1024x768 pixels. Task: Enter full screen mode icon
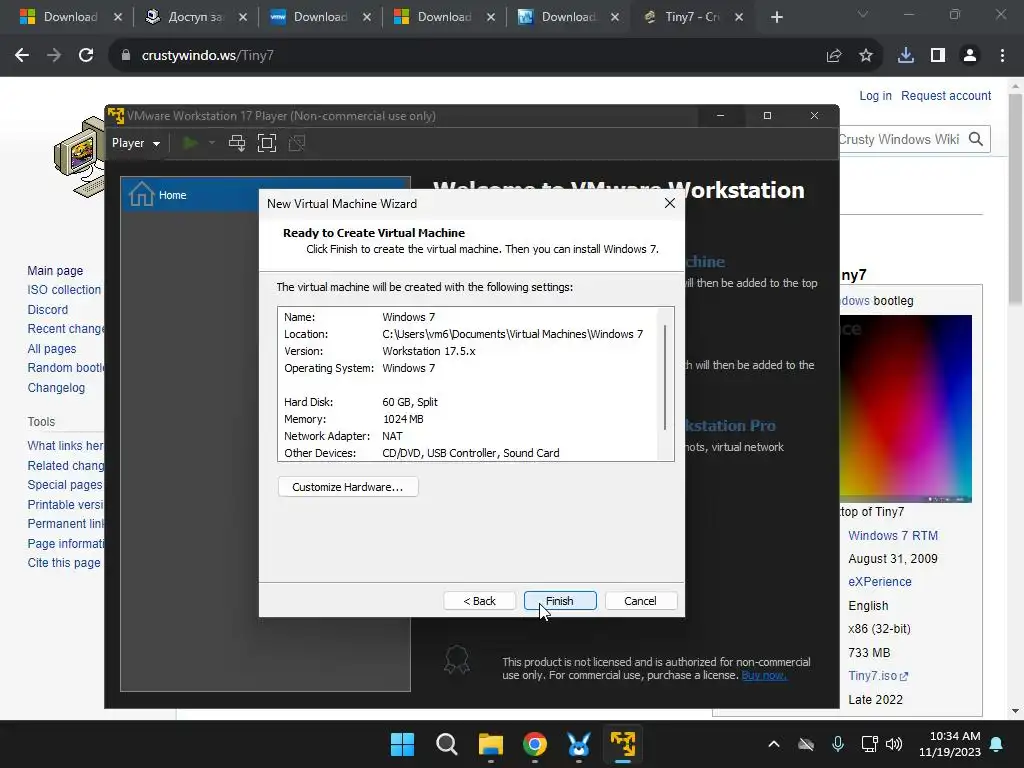(266, 143)
